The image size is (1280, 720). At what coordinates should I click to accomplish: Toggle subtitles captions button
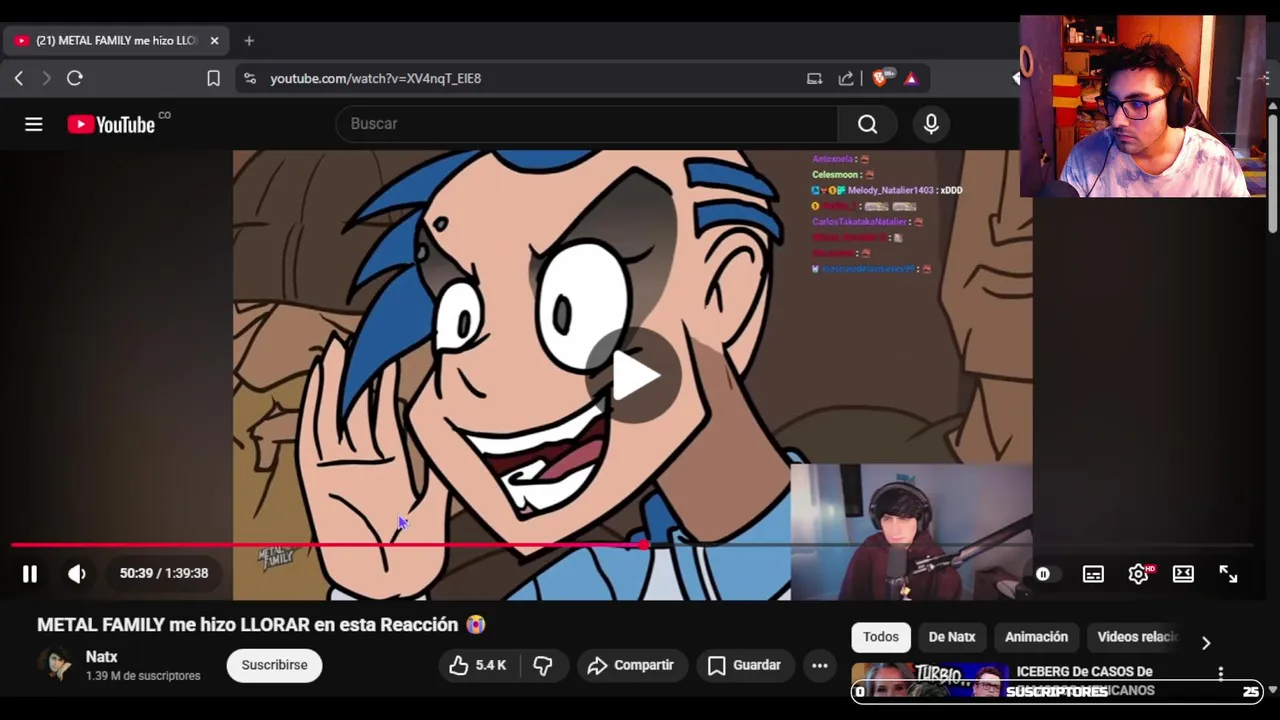[x=1093, y=574]
